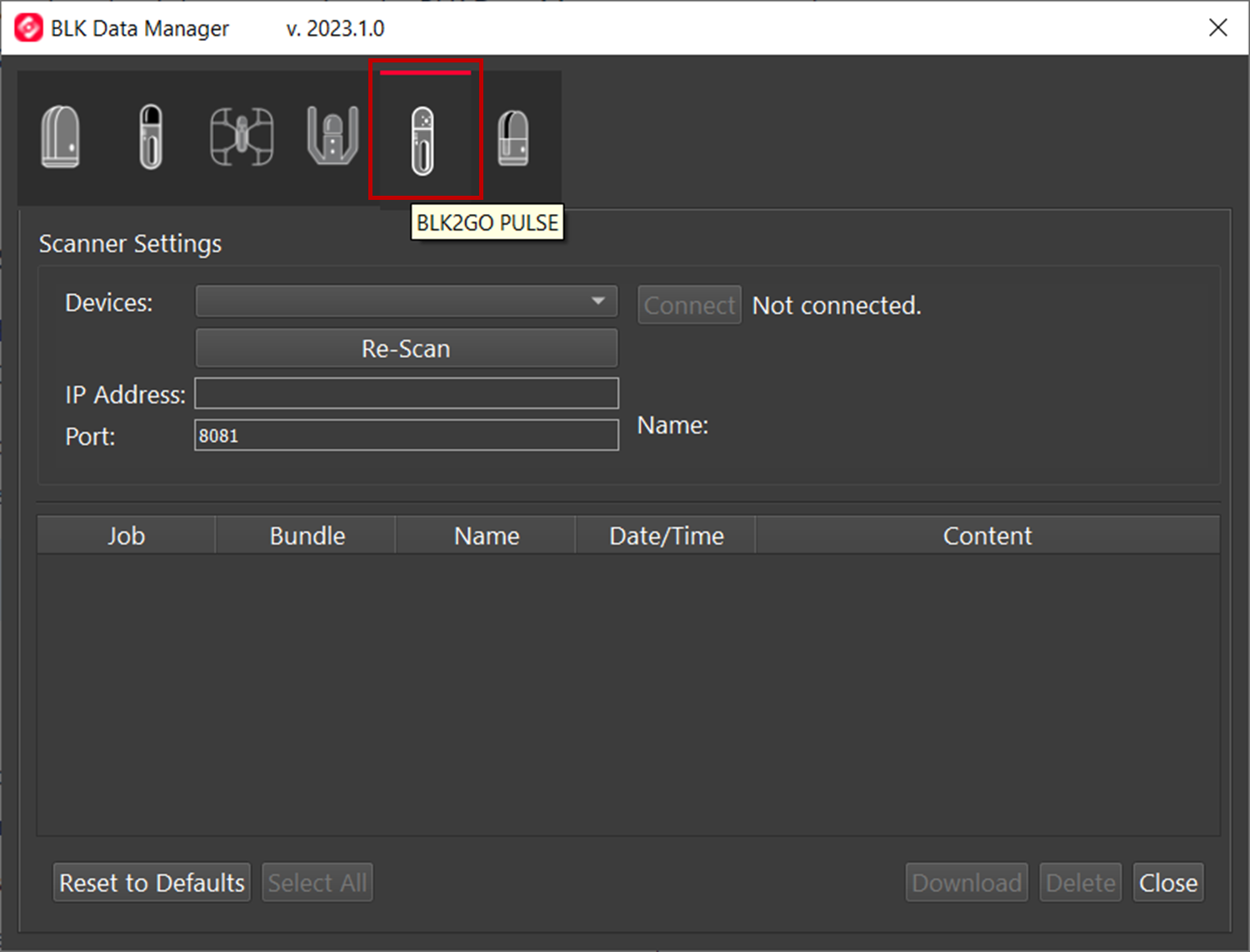Click the Connect button
Screen dimensions: 1250x952
[x=689, y=305]
